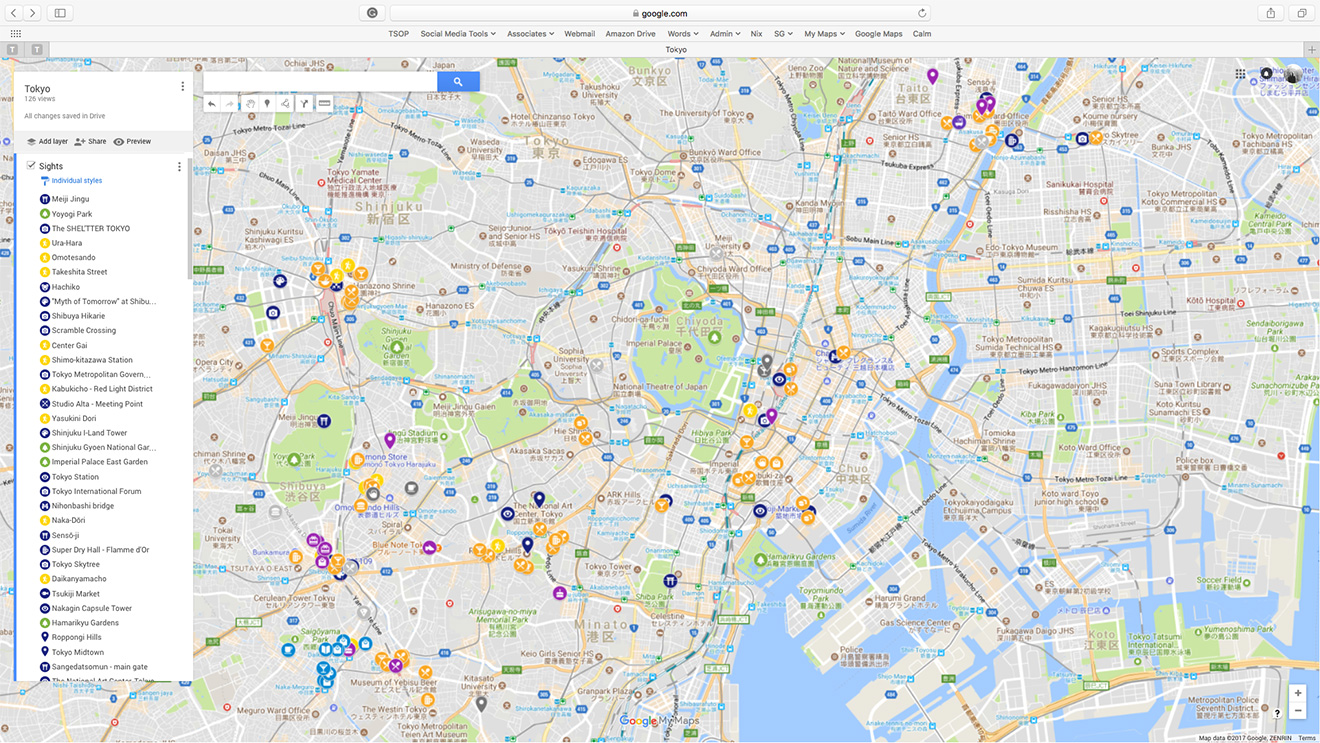Click the Preview button

132,141
